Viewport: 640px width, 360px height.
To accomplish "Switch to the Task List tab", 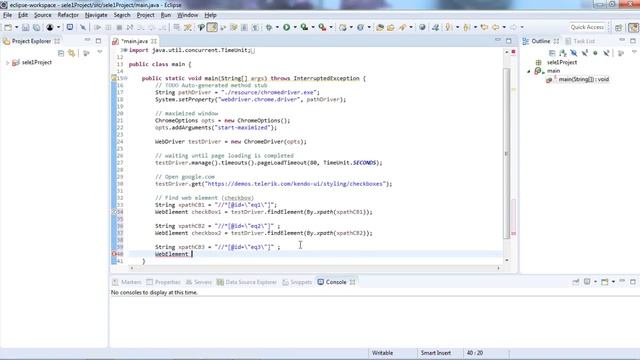I will click(580, 41).
